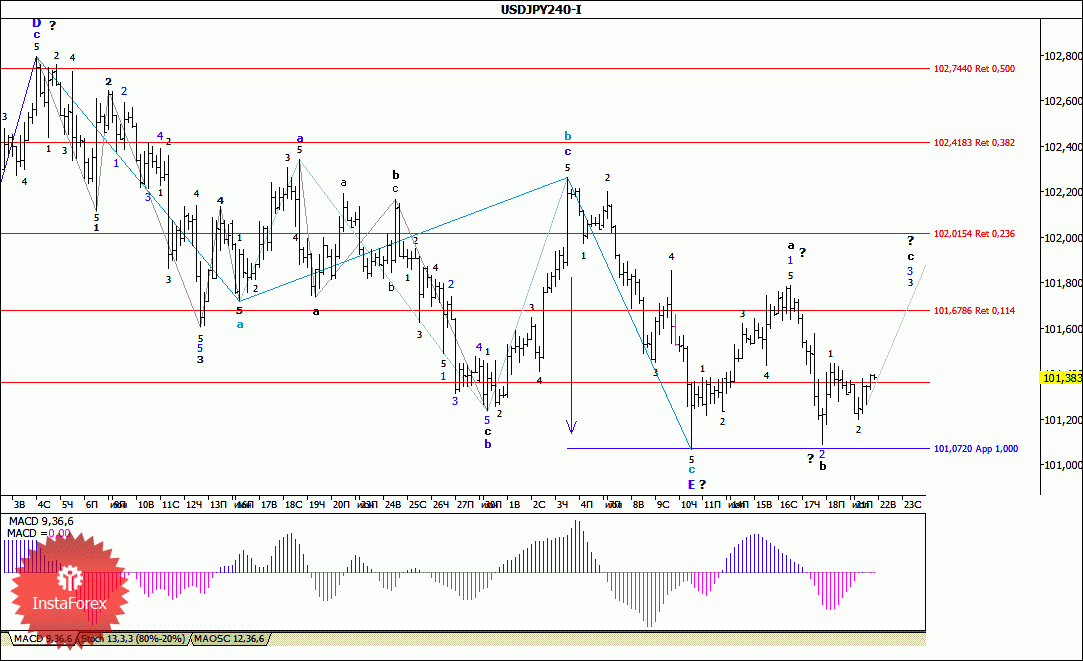Click the purple E wave label at bottom

coord(690,484)
